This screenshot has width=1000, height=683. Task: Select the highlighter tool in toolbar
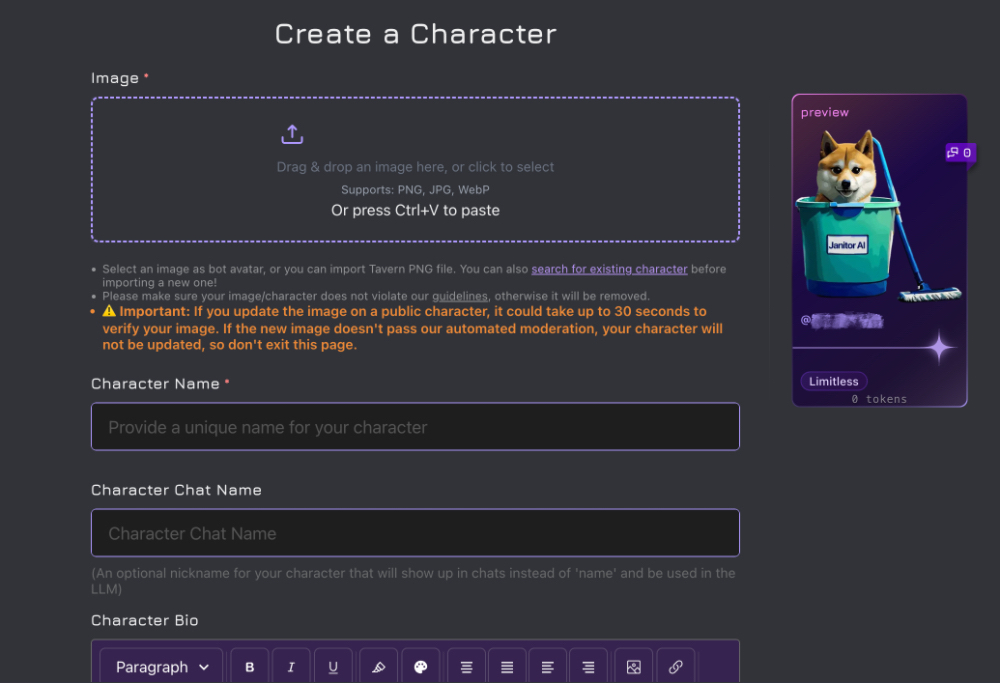pos(377,667)
